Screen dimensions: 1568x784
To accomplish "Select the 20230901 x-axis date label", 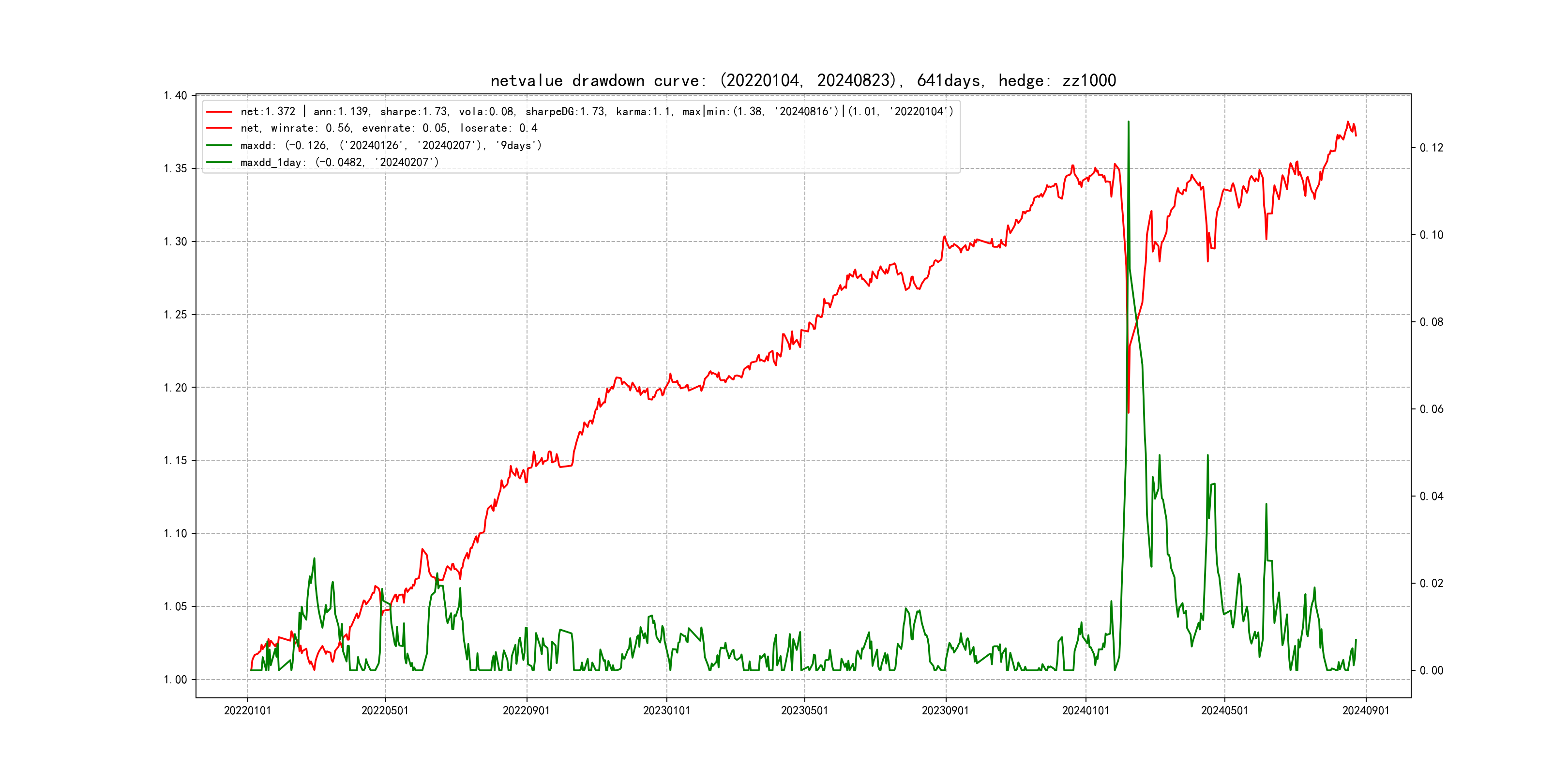I will click(945, 711).
